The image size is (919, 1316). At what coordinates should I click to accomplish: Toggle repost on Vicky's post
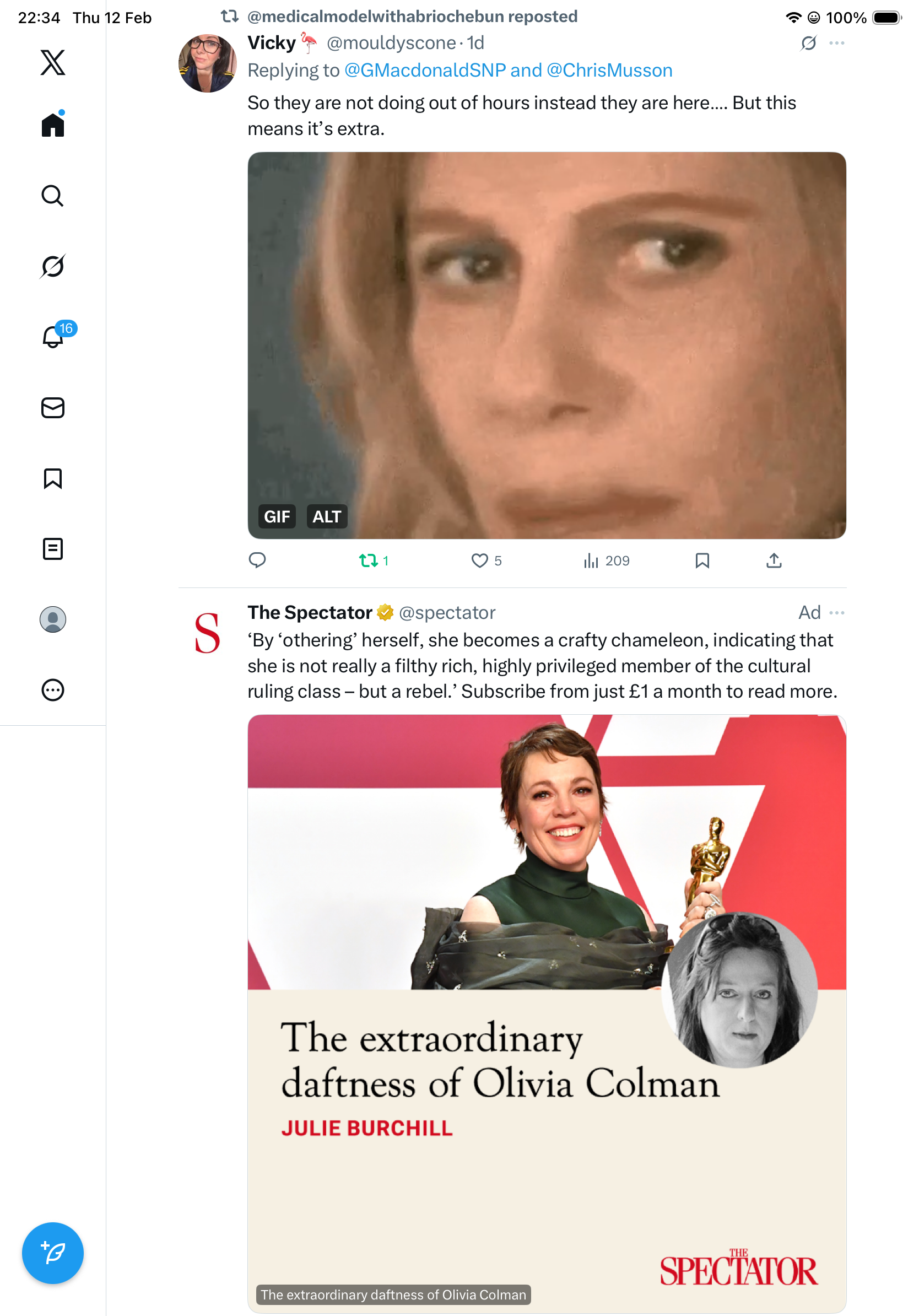[374, 560]
